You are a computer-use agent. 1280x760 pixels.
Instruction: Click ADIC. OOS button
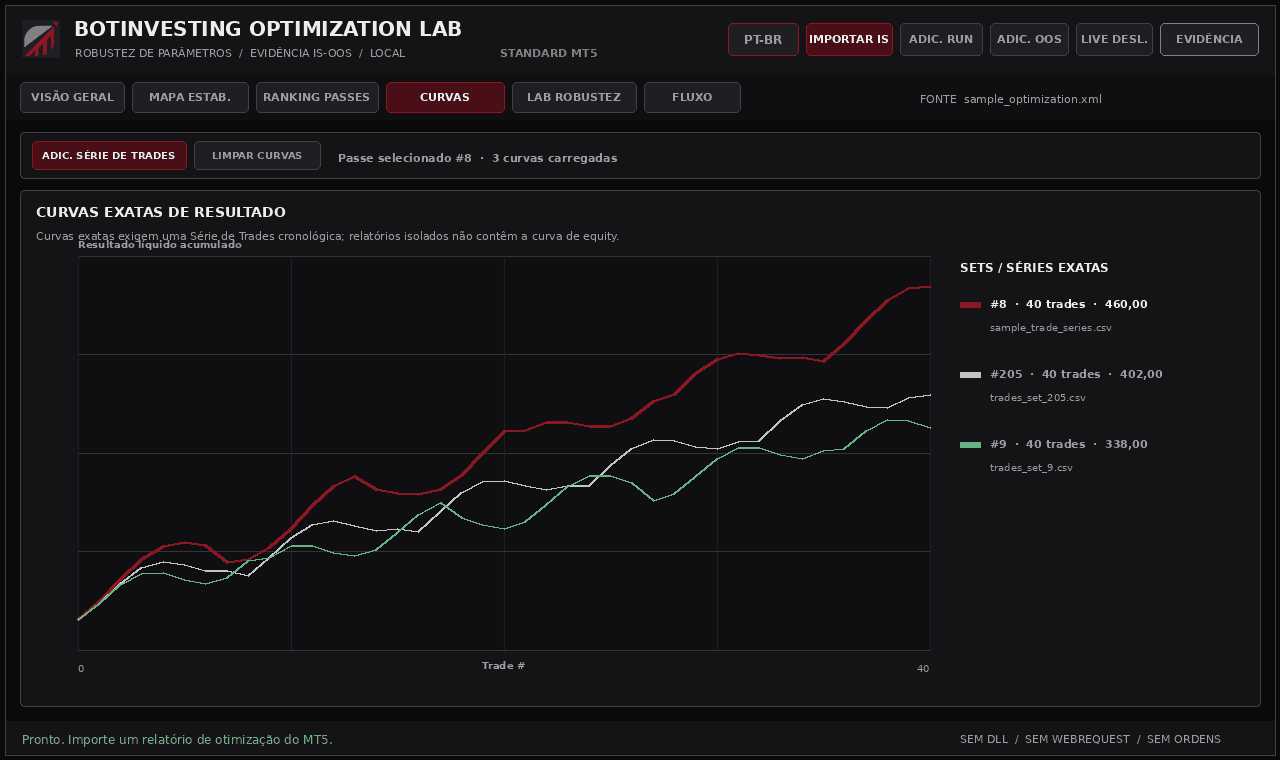coord(1029,40)
